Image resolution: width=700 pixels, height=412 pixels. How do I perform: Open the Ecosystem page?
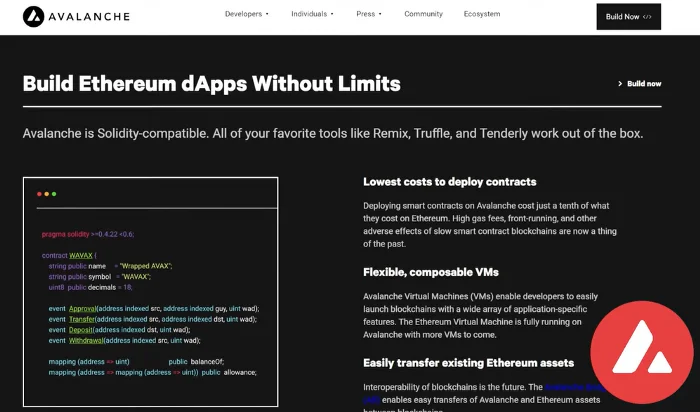pos(482,14)
